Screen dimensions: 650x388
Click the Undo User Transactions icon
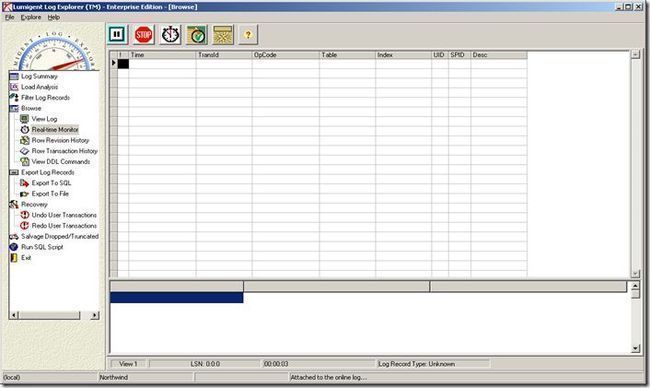click(x=25, y=215)
